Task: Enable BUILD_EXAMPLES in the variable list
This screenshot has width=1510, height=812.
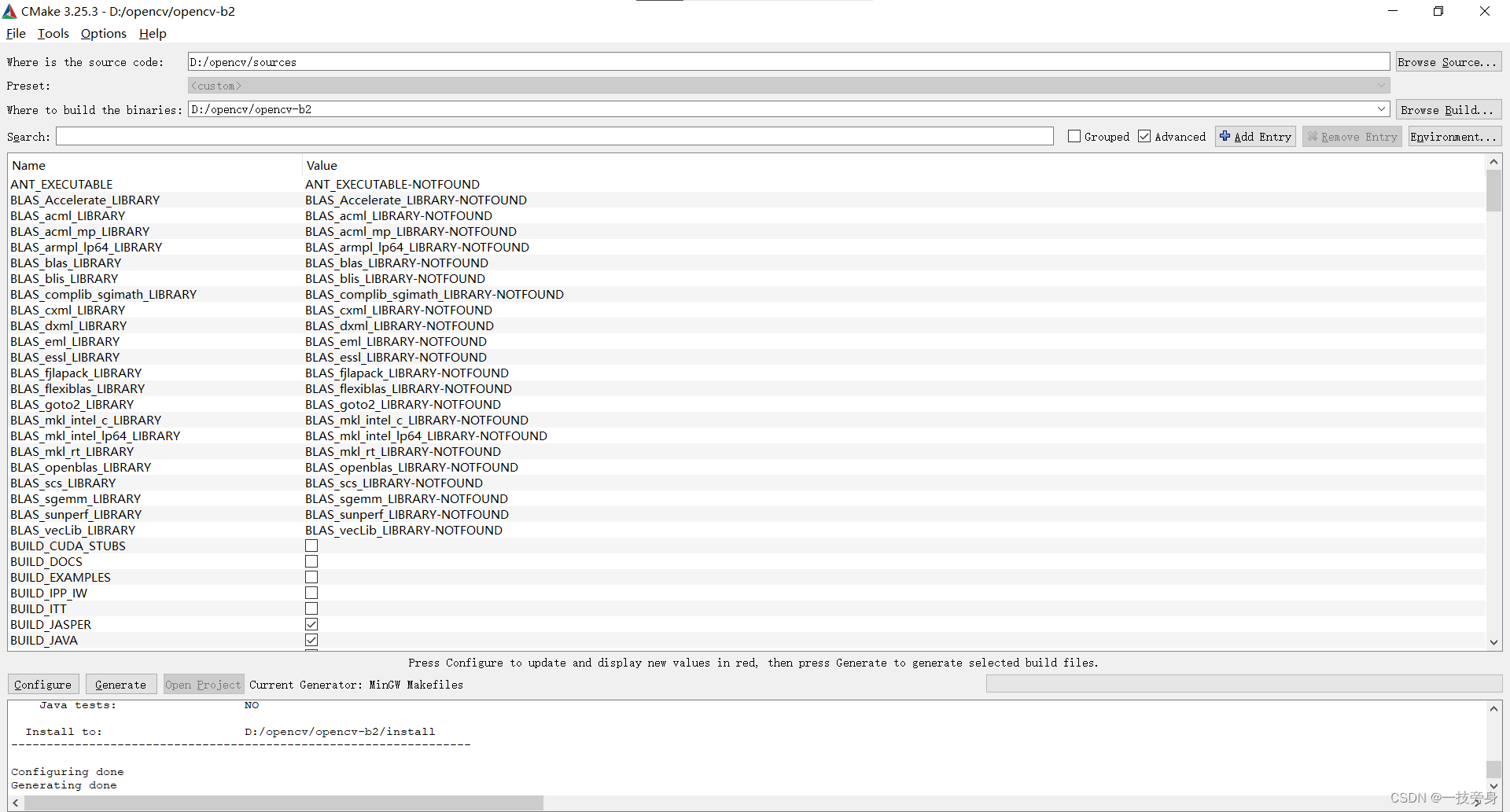Action: coord(311,576)
